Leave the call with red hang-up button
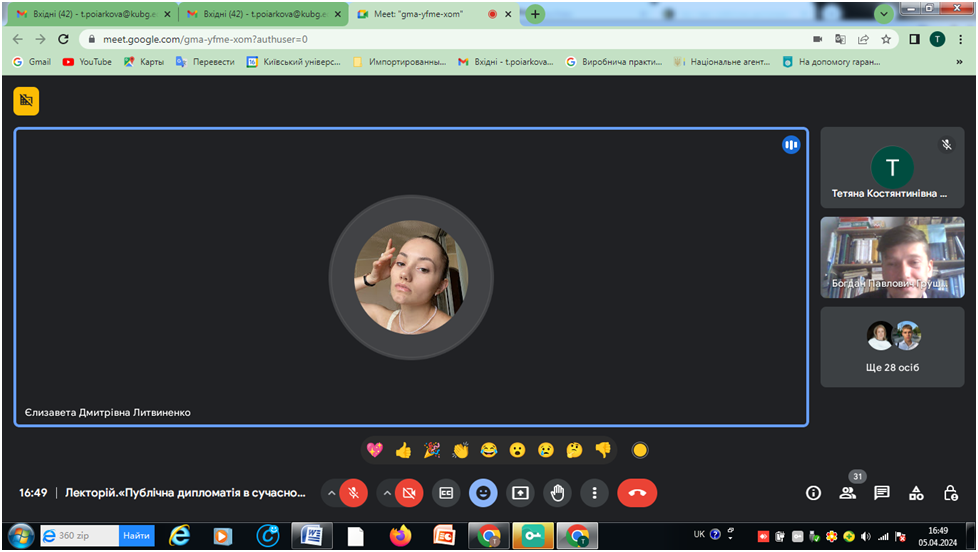 (x=637, y=493)
